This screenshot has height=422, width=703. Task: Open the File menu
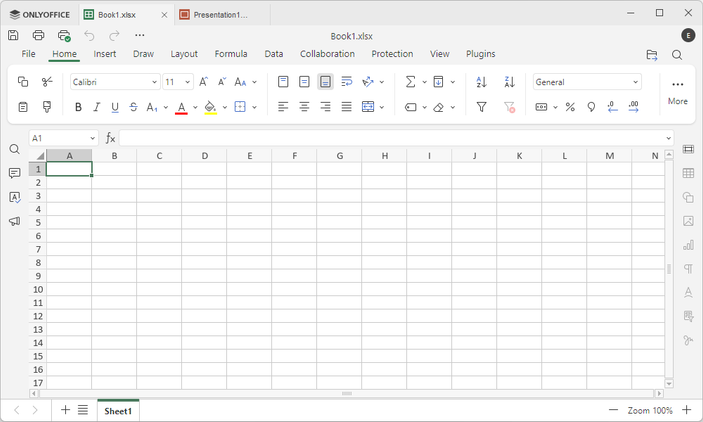pos(28,54)
